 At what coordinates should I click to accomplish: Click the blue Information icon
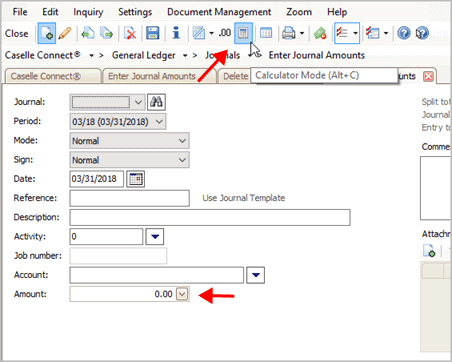(176, 33)
